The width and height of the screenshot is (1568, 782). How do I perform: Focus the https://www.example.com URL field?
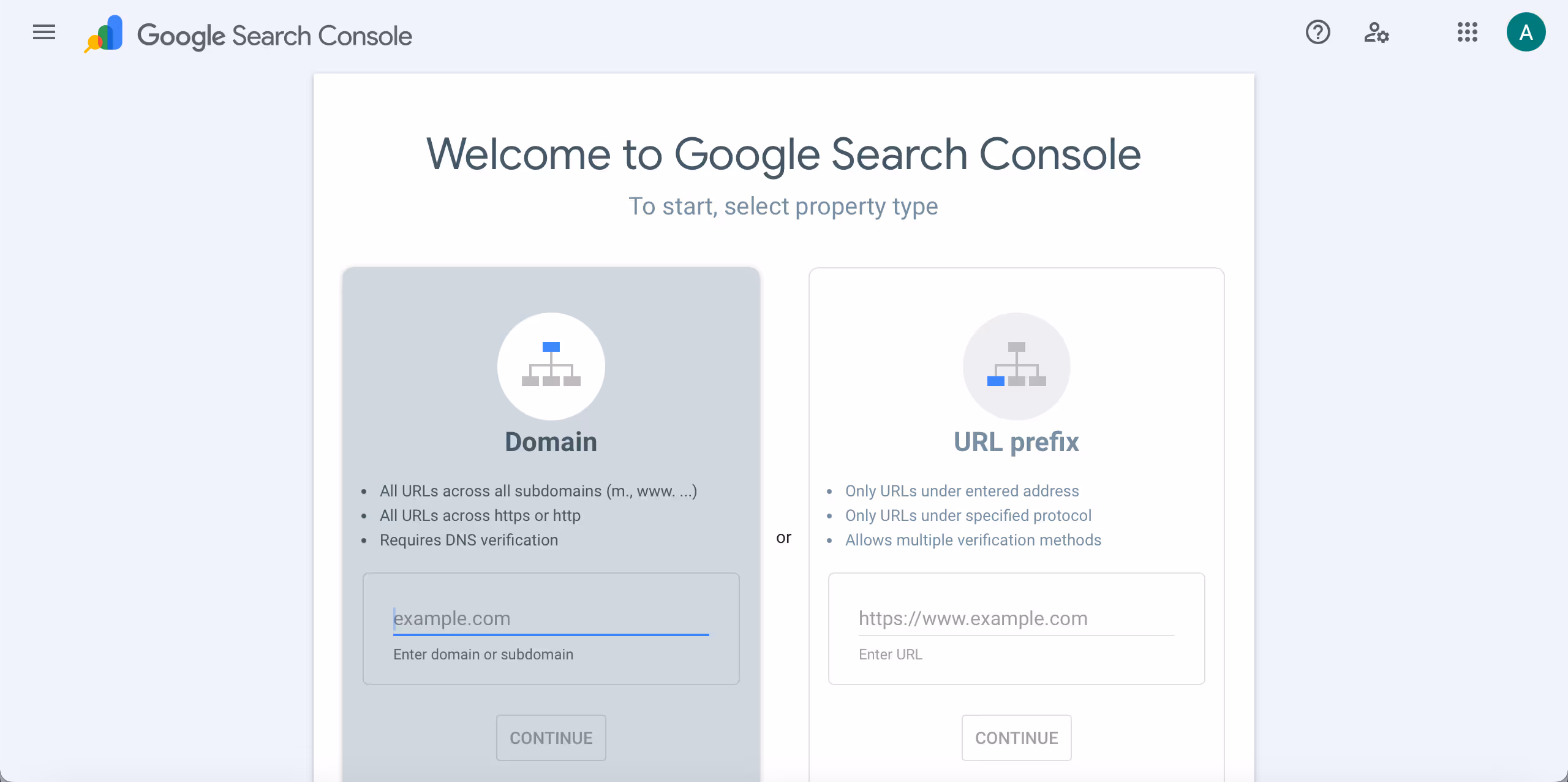tap(1016, 618)
